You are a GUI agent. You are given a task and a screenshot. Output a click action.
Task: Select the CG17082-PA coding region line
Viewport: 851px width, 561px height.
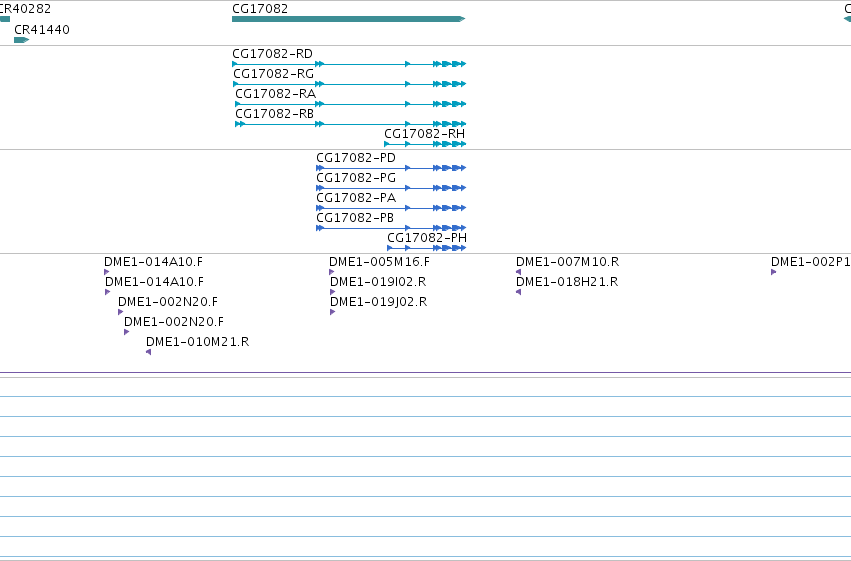391,208
